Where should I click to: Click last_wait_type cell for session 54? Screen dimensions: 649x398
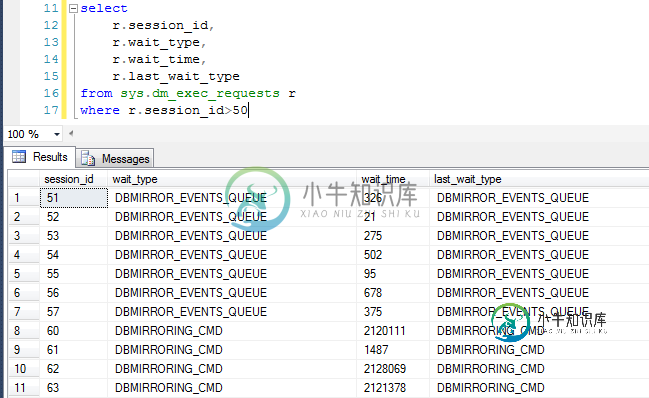tap(539, 255)
